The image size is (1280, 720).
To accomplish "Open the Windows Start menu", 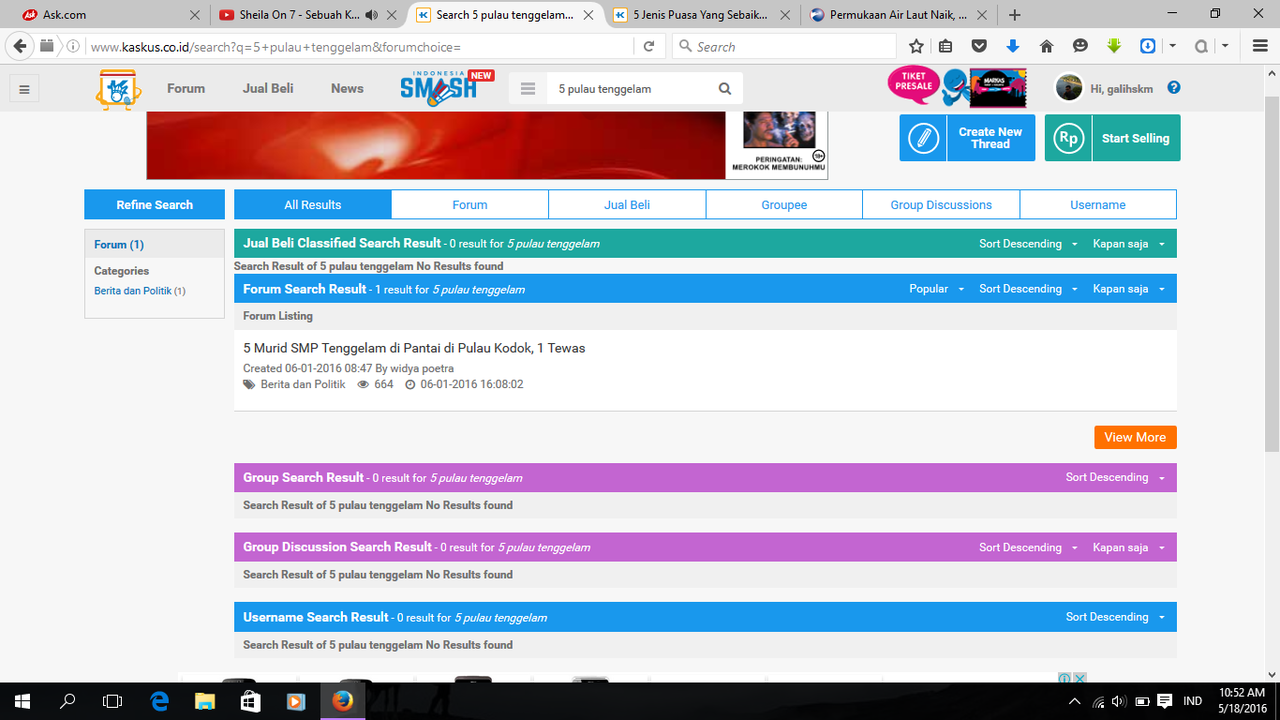I will (21, 701).
